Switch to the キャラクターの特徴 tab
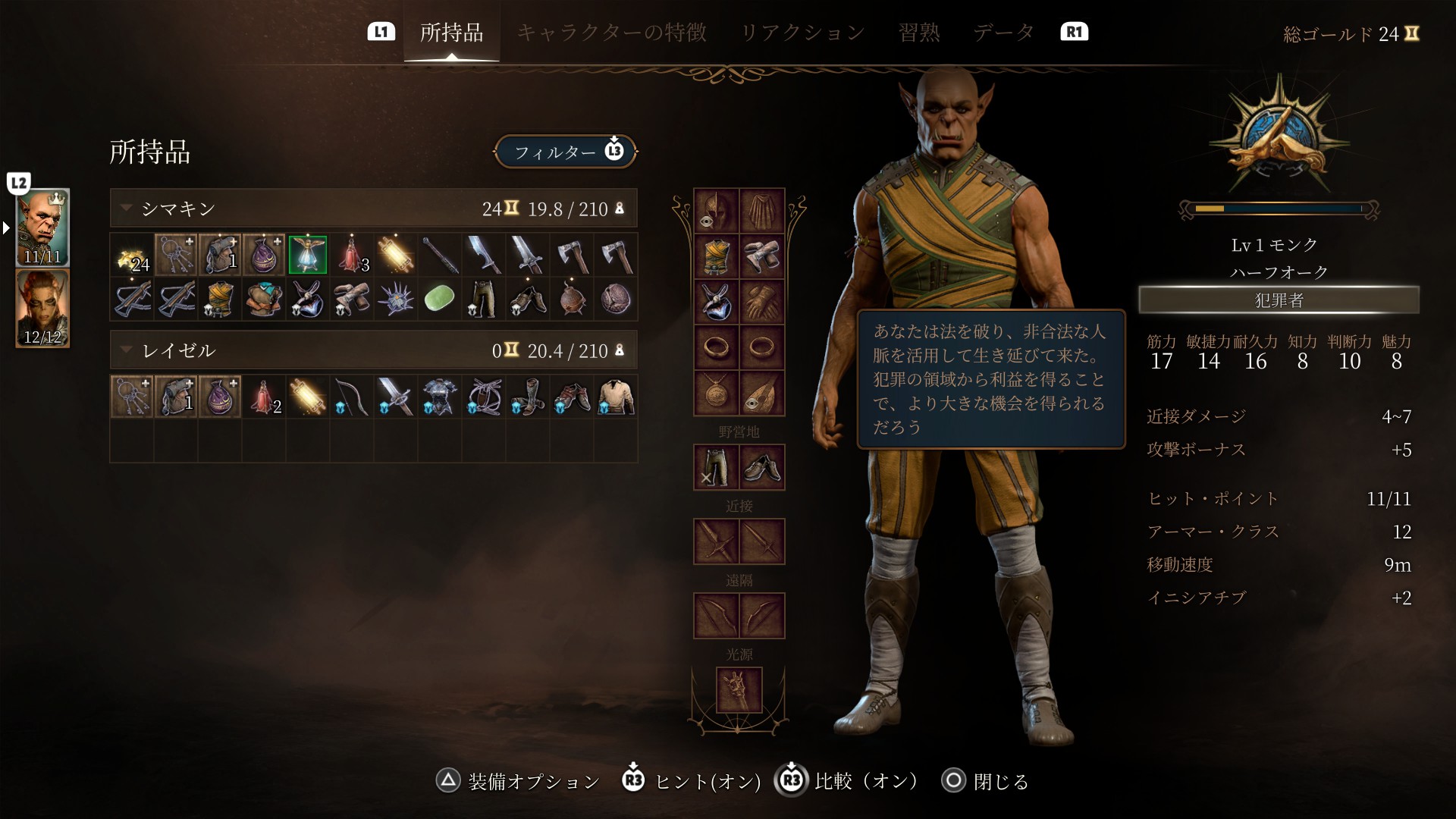This screenshot has height=819, width=1456. point(612,32)
